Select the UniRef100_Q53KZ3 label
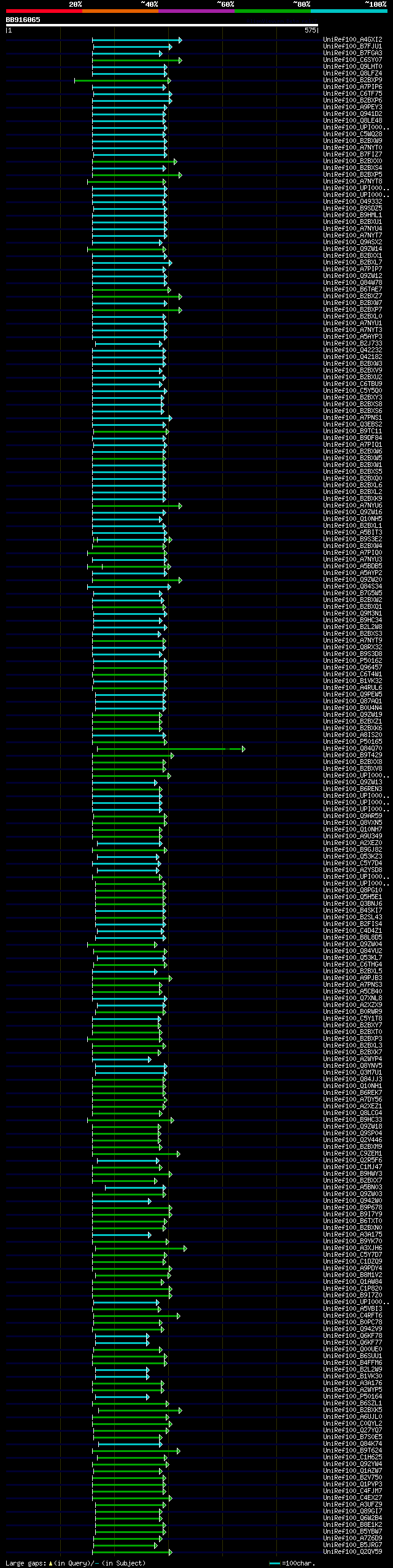 (x=352, y=857)
